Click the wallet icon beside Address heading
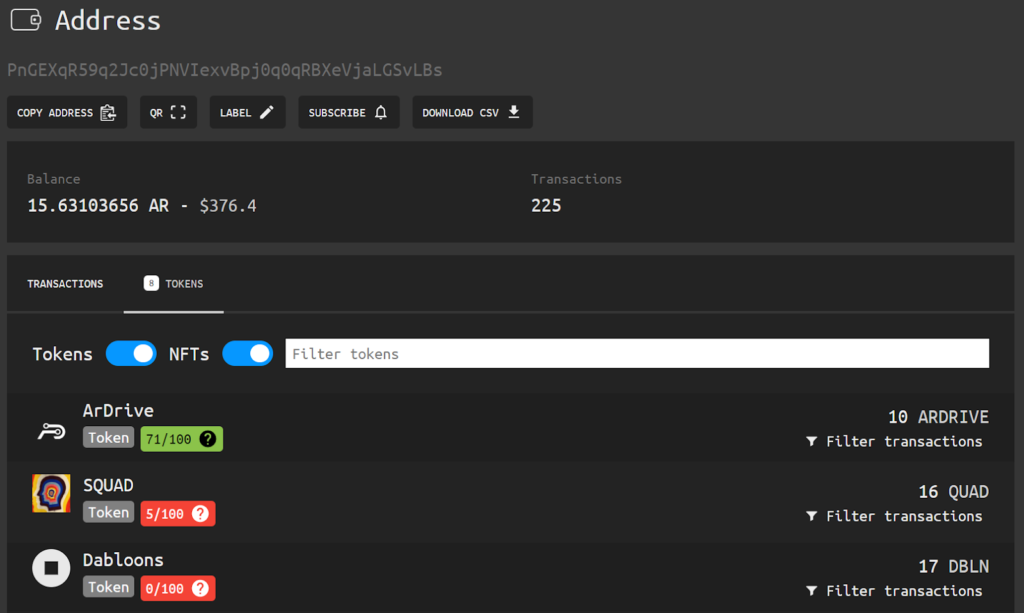 coord(25,20)
